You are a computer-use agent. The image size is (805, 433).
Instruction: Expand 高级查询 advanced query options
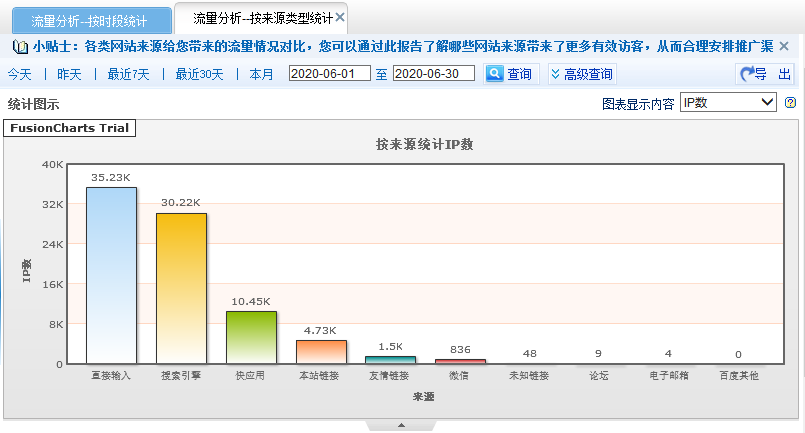click(582, 74)
